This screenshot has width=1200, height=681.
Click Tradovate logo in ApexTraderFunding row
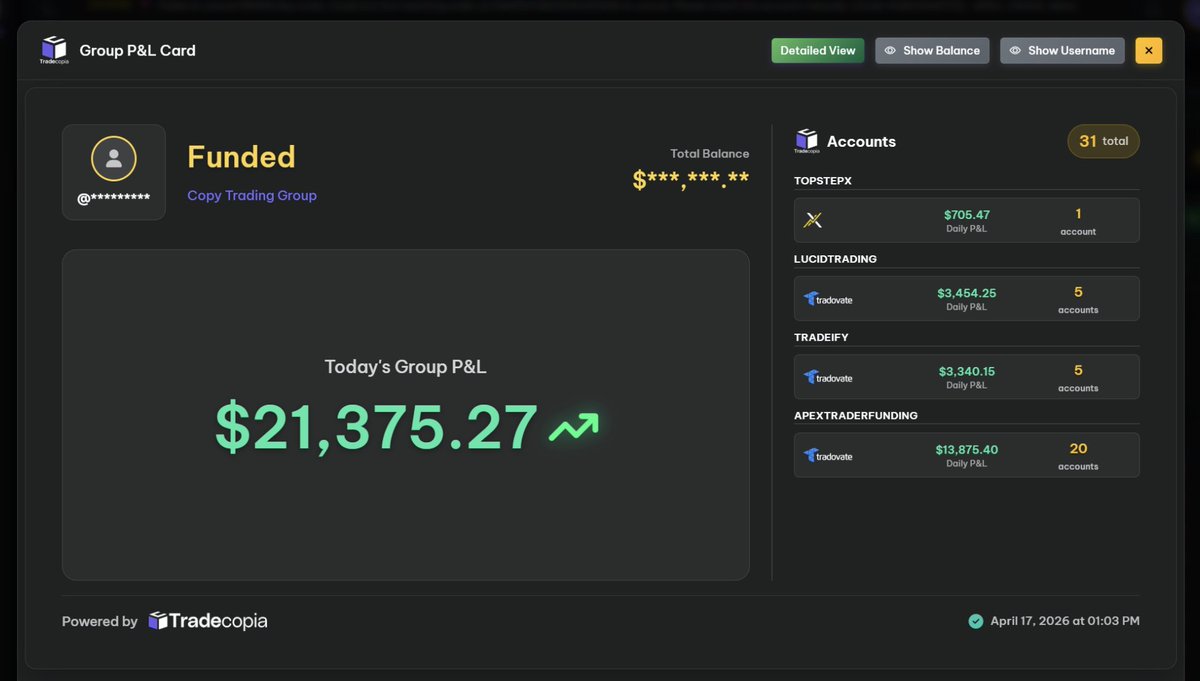pyautogui.click(x=828, y=455)
